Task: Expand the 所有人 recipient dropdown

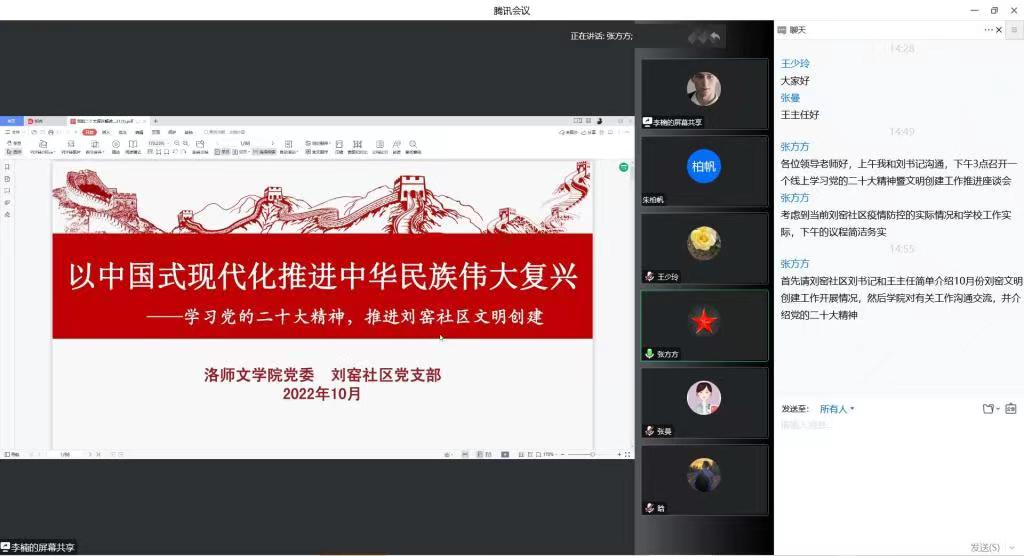Action: point(837,409)
